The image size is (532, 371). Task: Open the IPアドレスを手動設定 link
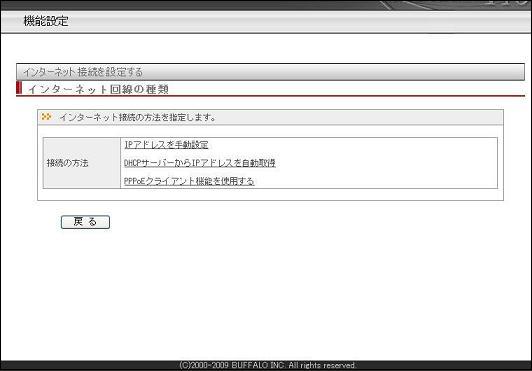(x=166, y=145)
